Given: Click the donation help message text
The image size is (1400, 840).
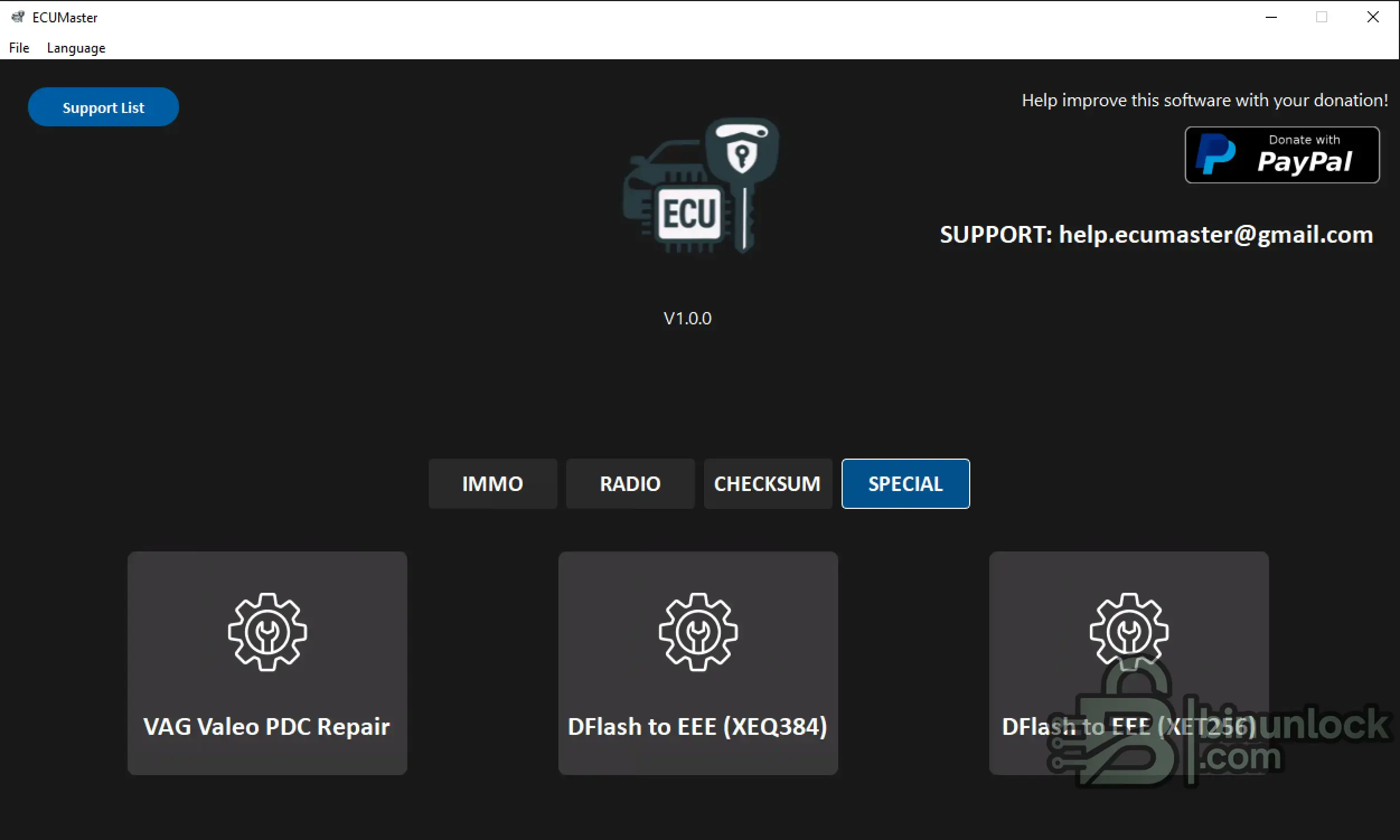Looking at the screenshot, I should (1205, 100).
